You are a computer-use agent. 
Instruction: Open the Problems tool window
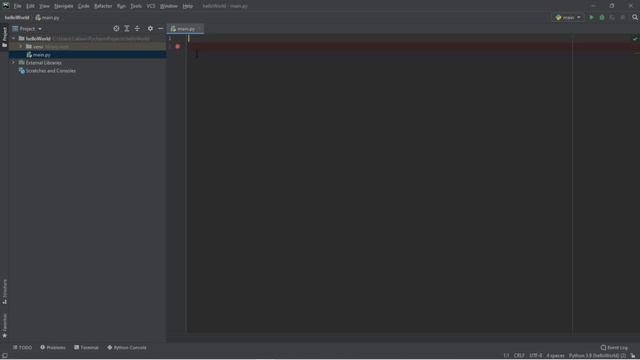click(53, 347)
